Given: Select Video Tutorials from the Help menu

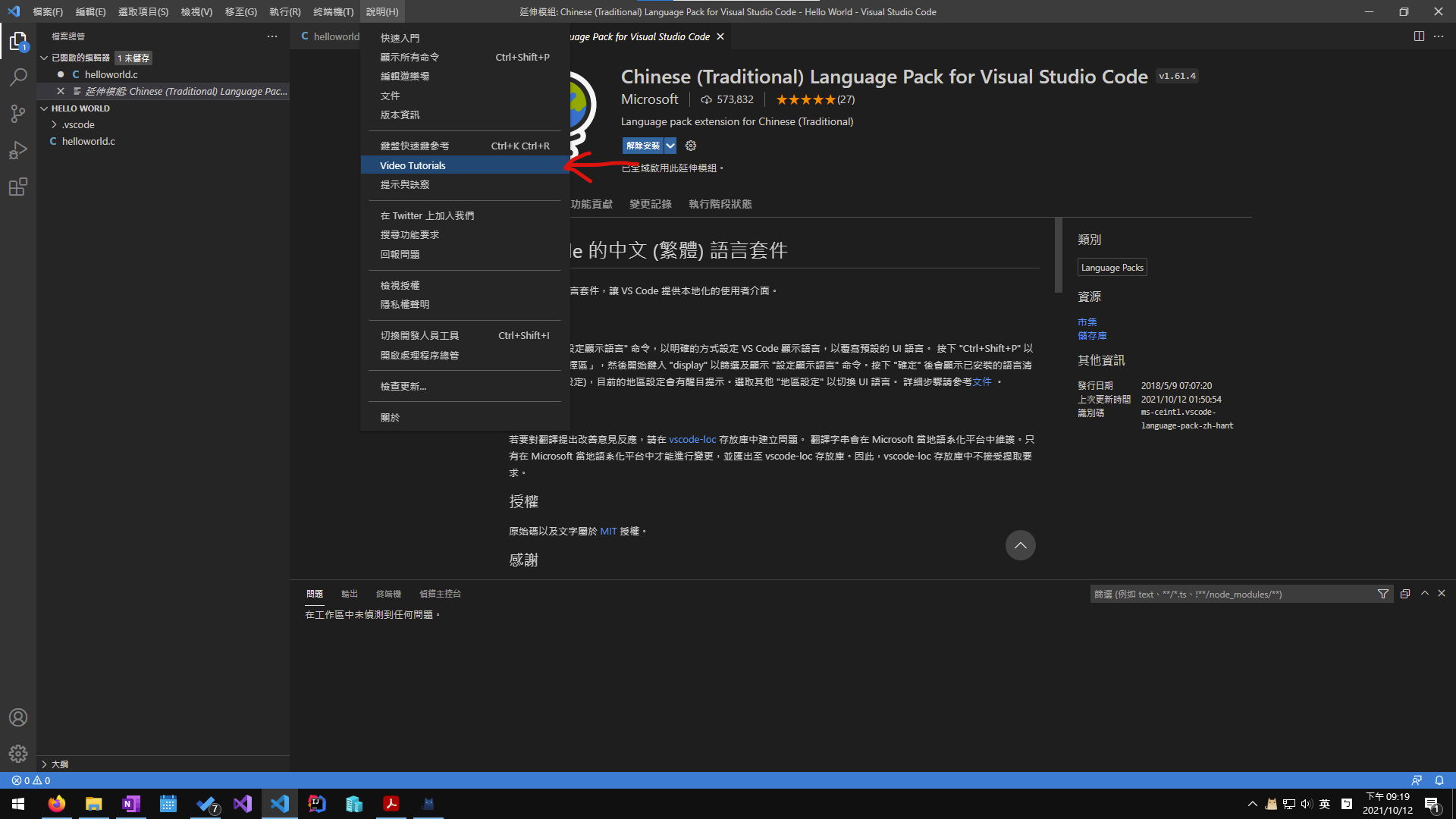Looking at the screenshot, I should [x=413, y=165].
